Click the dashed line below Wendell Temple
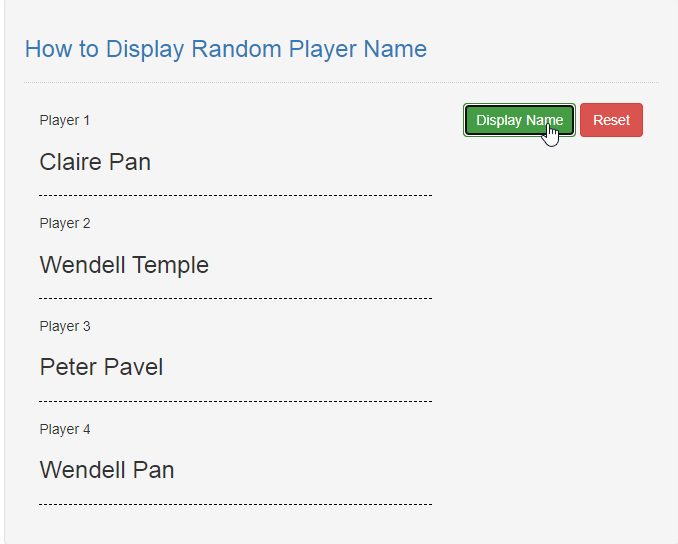This screenshot has width=678, height=544. 236,298
